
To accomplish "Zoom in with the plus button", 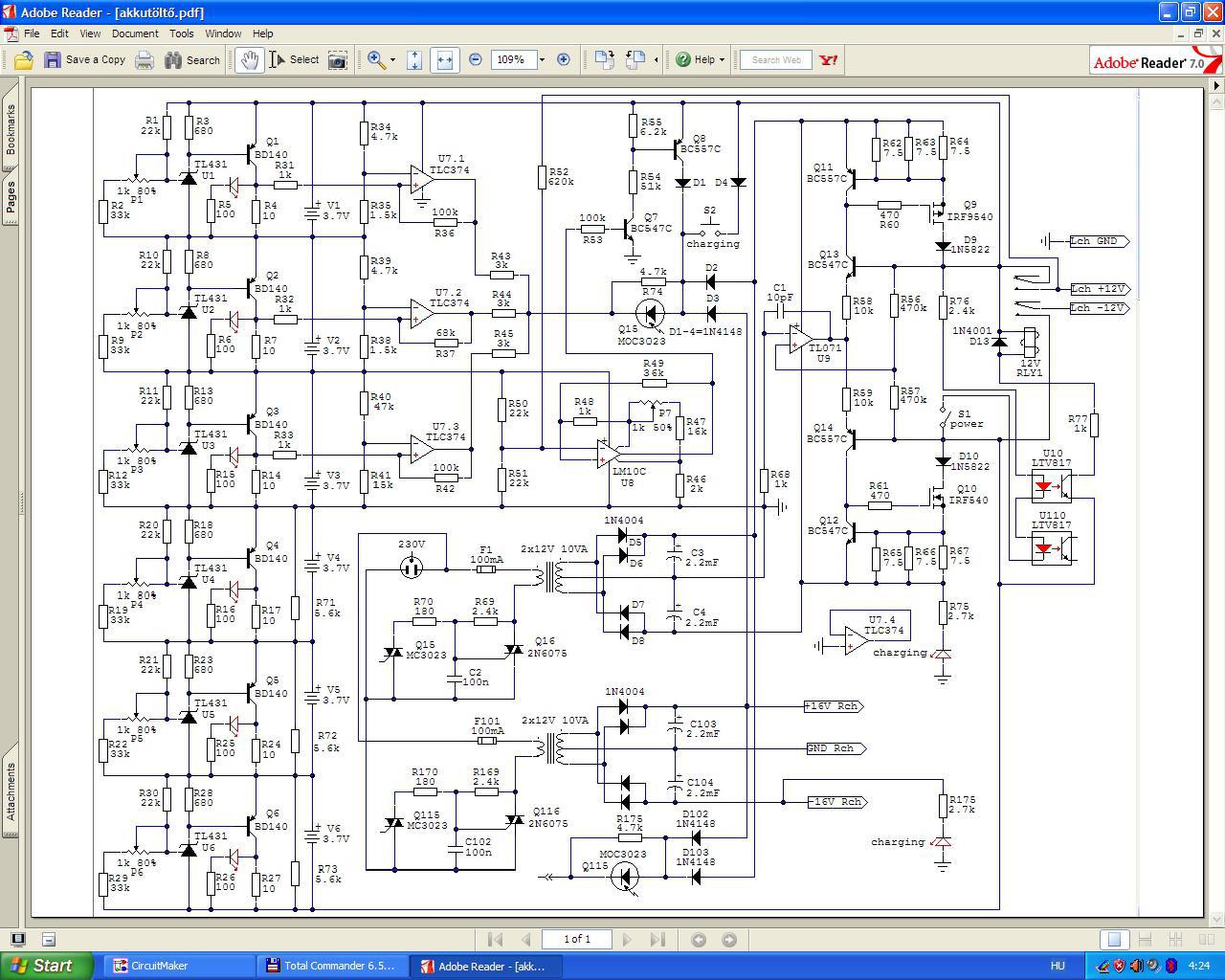I will [x=564, y=59].
